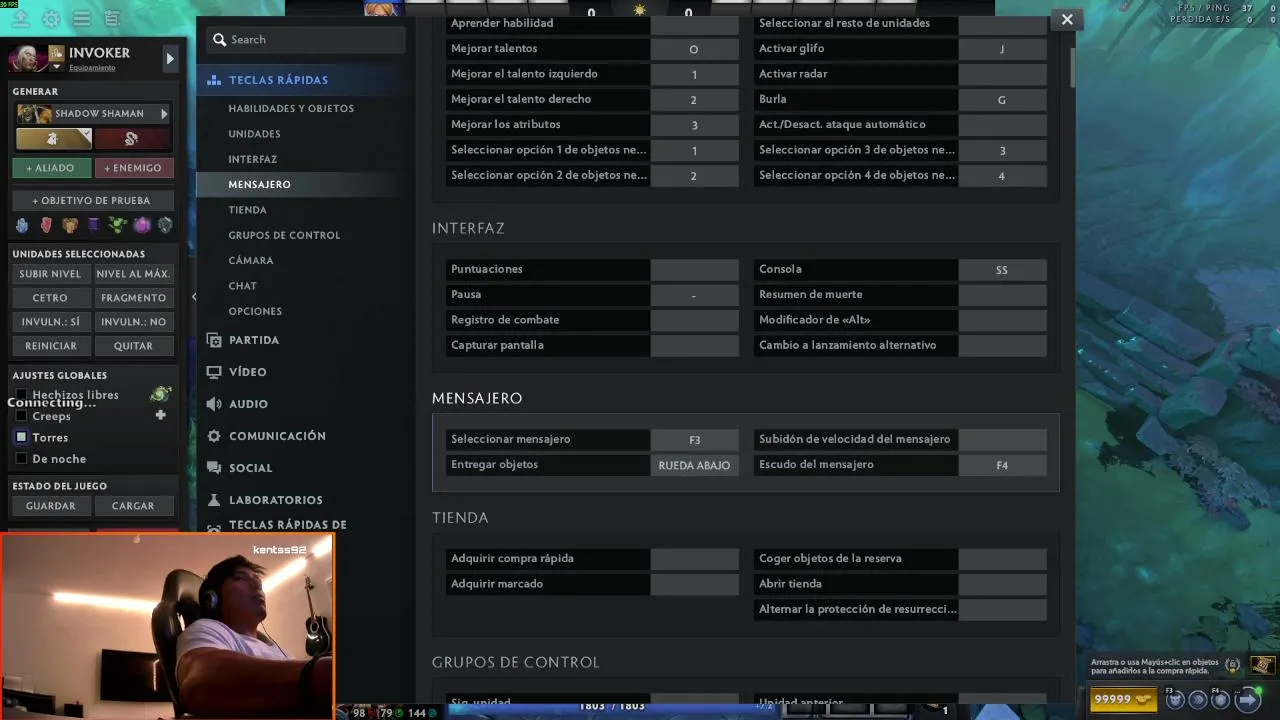Image resolution: width=1280 pixels, height=720 pixels.
Task: Open the VÍDEO settings section
Action: (x=247, y=372)
